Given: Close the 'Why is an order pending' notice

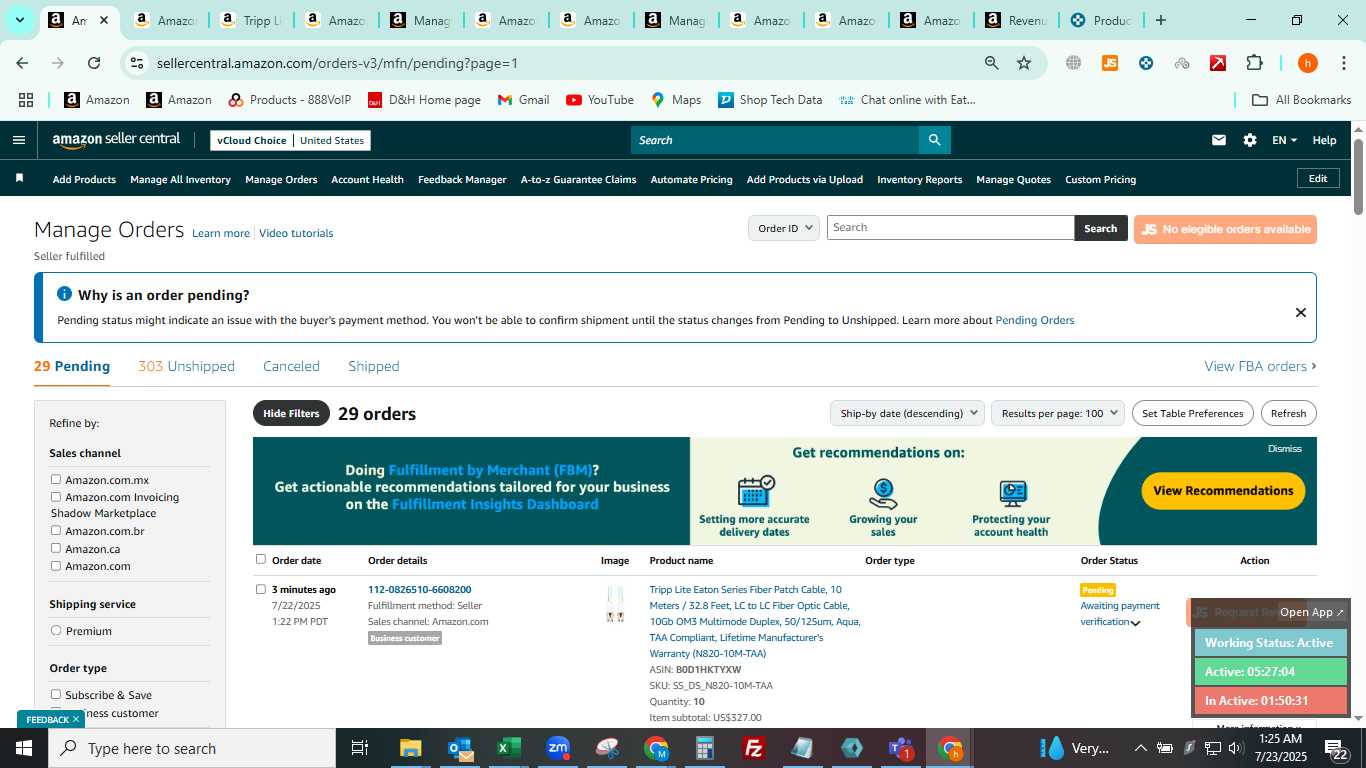Looking at the screenshot, I should click(x=1300, y=312).
